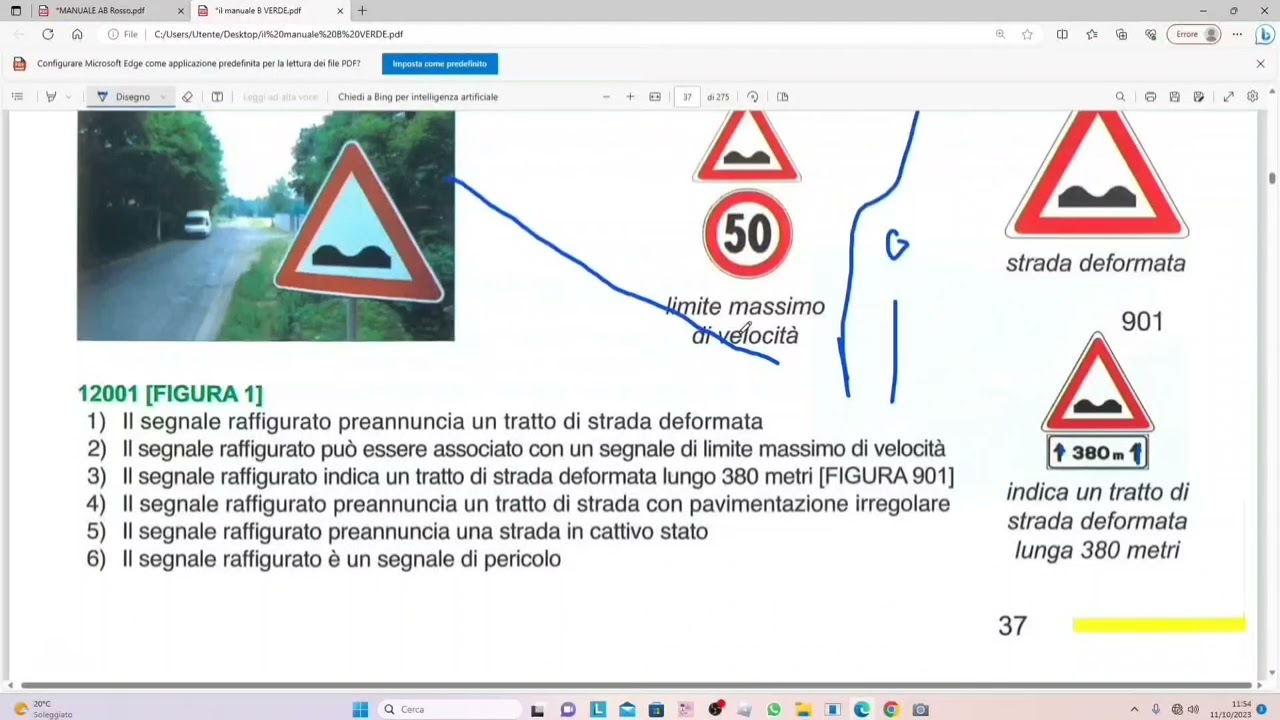1280x720 pixels.
Task: Click the Save As icon
Action: click(1198, 97)
